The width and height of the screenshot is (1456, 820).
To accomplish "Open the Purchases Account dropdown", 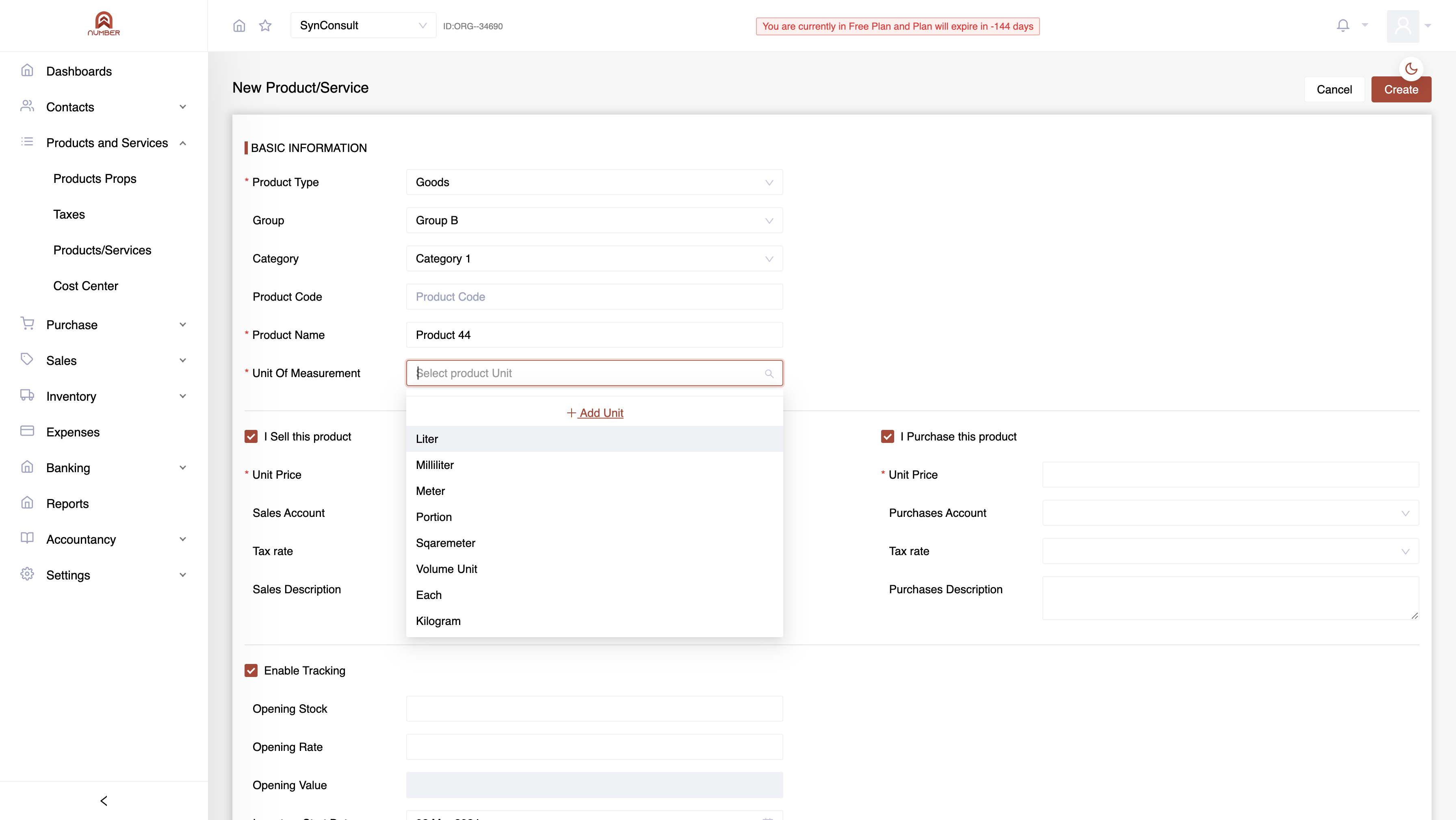I will pyautogui.click(x=1231, y=513).
